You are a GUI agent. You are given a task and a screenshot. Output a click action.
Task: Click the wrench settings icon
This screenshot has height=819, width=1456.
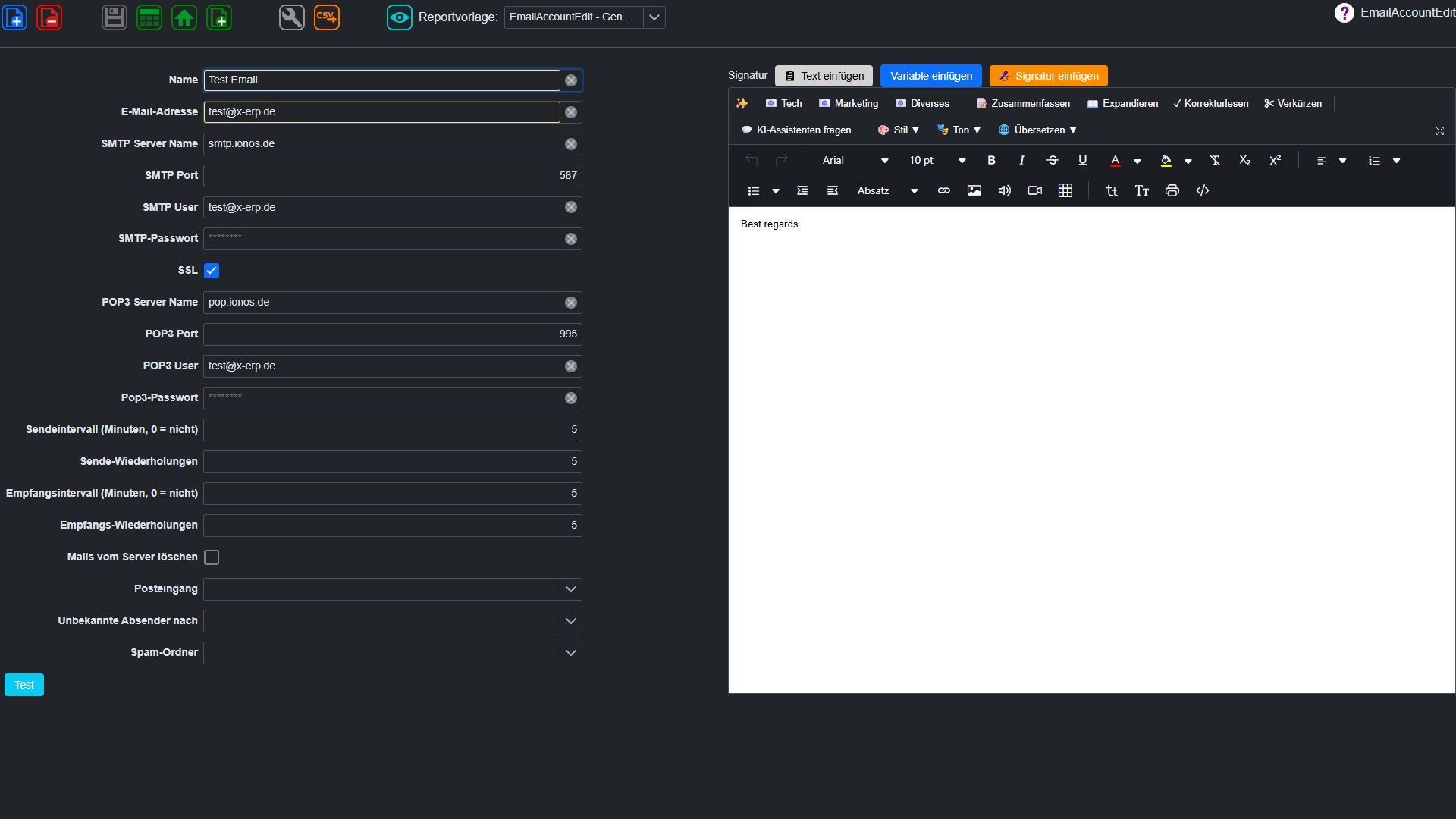tap(292, 17)
